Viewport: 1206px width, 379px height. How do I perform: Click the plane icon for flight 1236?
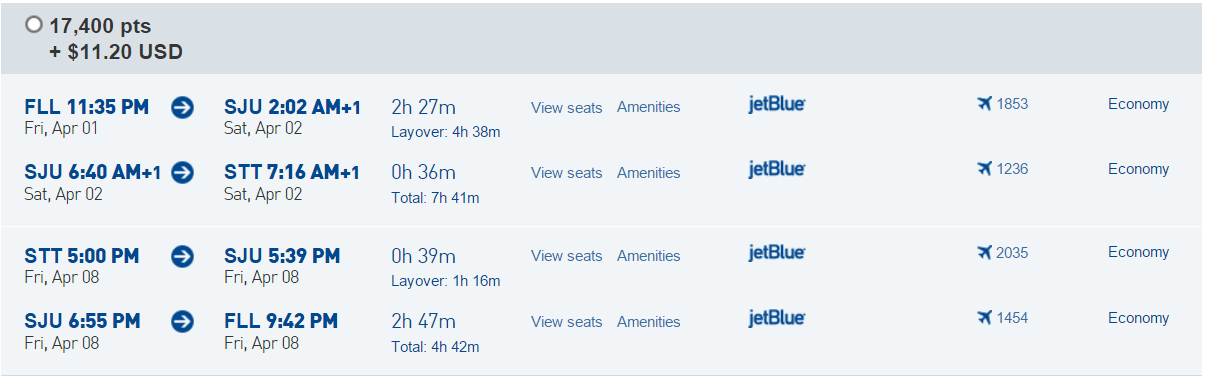click(984, 169)
